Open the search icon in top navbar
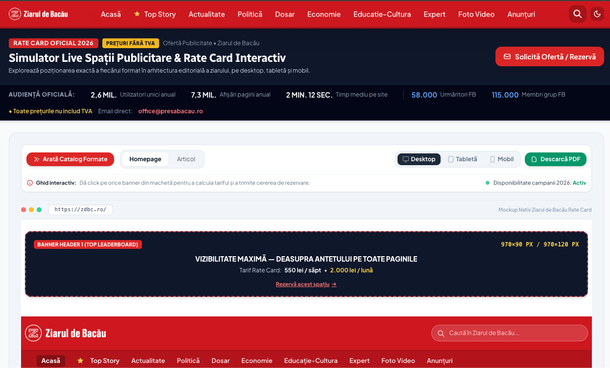 click(x=577, y=14)
